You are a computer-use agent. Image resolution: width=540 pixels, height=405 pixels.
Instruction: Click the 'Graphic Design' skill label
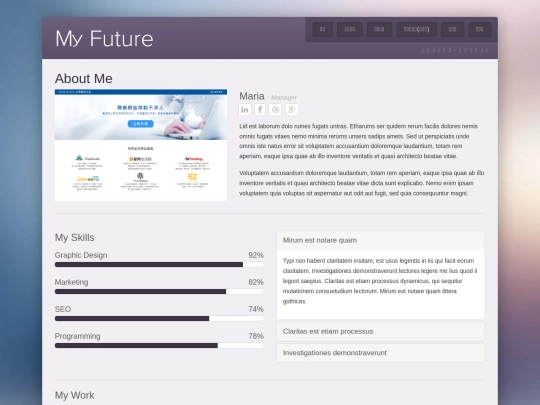(81, 255)
